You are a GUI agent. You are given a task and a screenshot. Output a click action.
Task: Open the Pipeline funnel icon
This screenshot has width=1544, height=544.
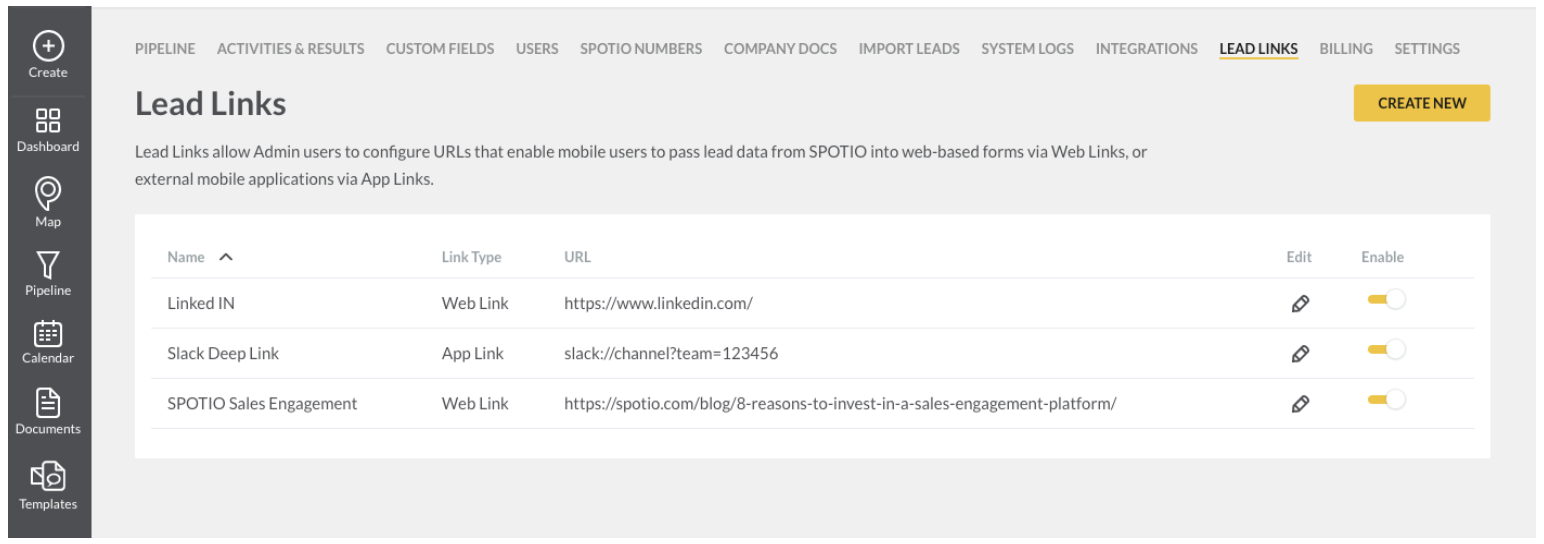coord(48,264)
